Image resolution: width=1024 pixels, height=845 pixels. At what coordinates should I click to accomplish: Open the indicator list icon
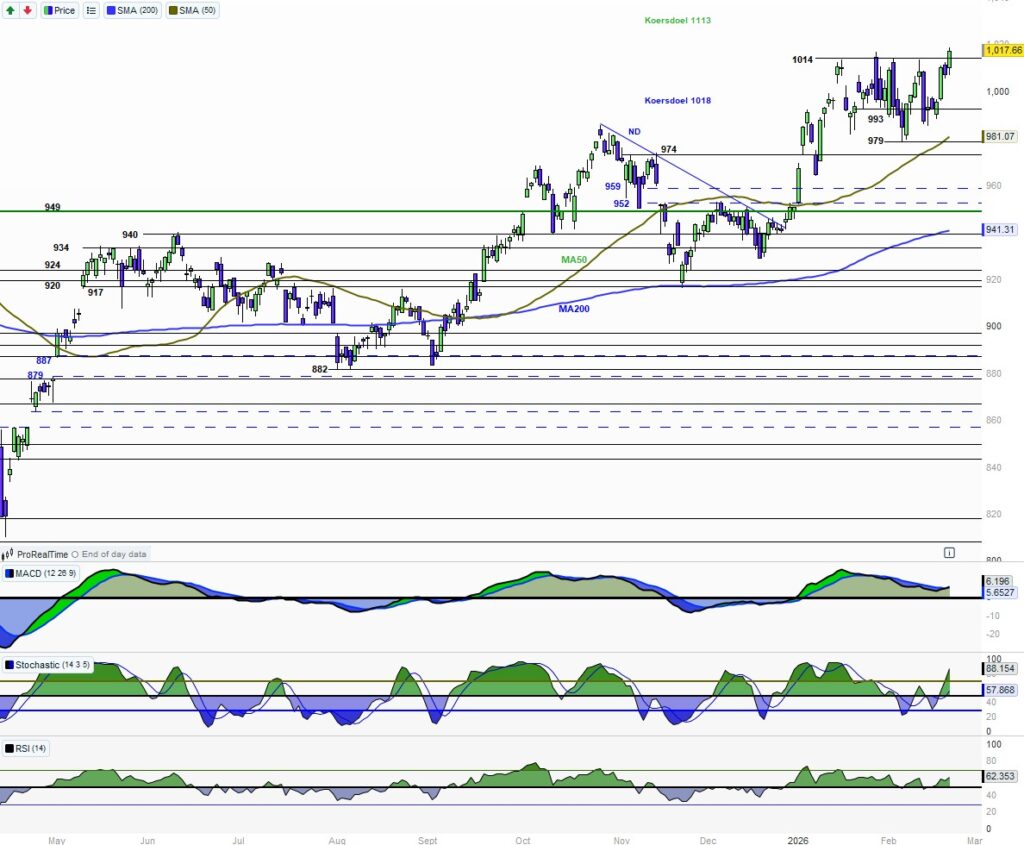(91, 10)
